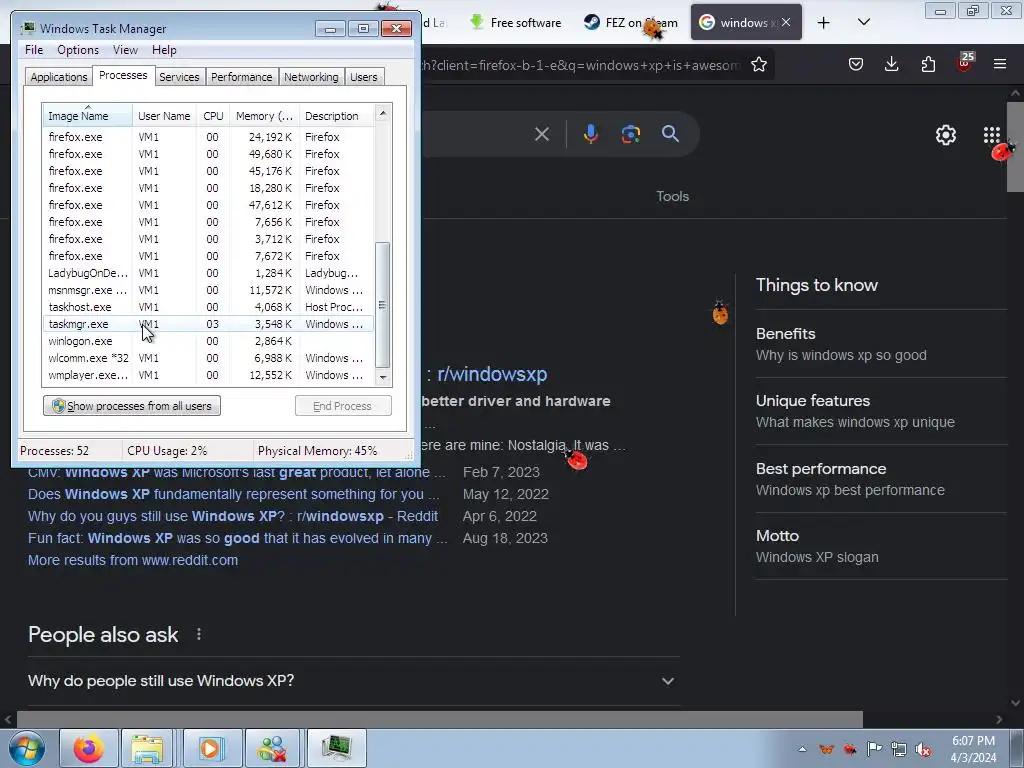Open the View menu in Task Manager
The width and height of the screenshot is (1024, 768).
tap(125, 50)
